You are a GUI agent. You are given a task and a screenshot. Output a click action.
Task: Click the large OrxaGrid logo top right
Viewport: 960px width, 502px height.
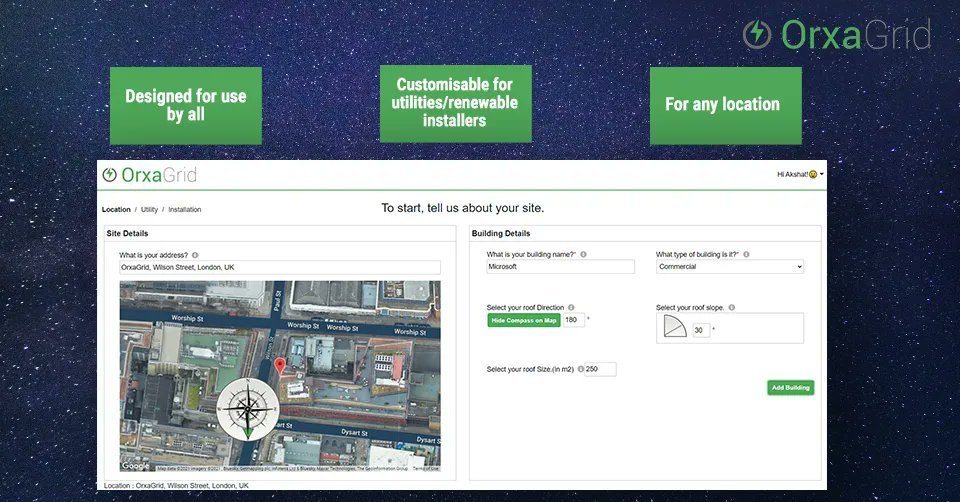tap(838, 34)
